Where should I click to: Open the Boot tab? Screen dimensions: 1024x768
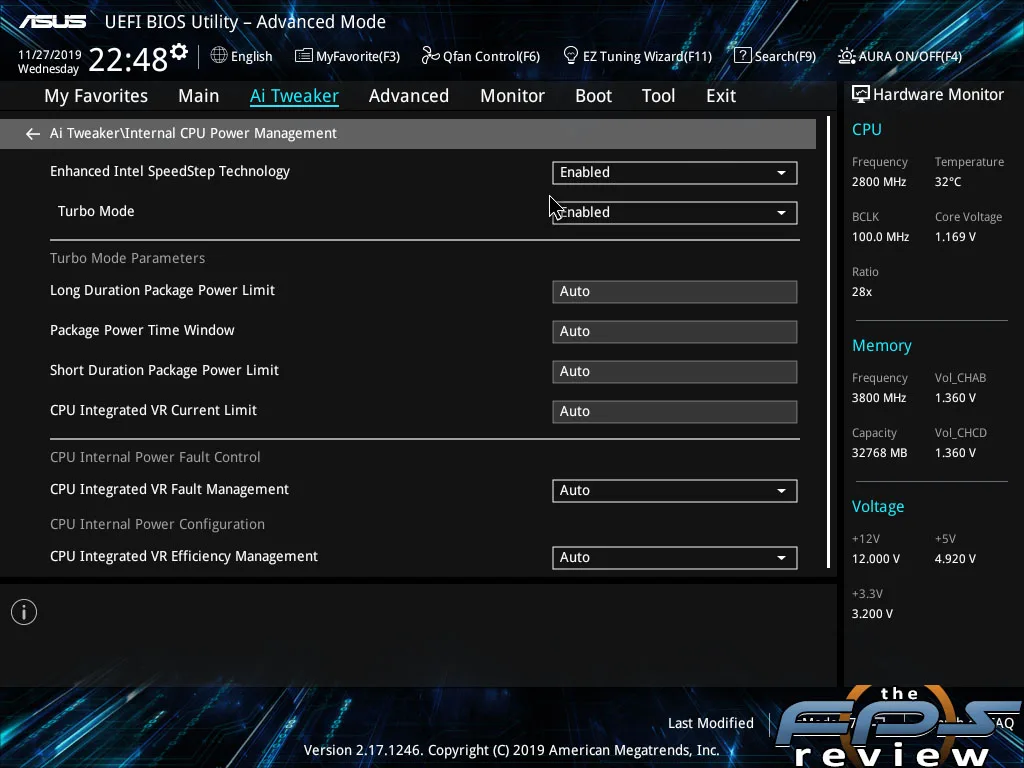594,96
